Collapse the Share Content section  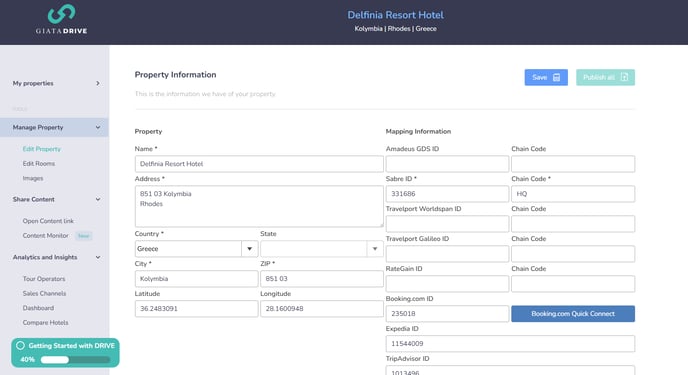[98, 200]
